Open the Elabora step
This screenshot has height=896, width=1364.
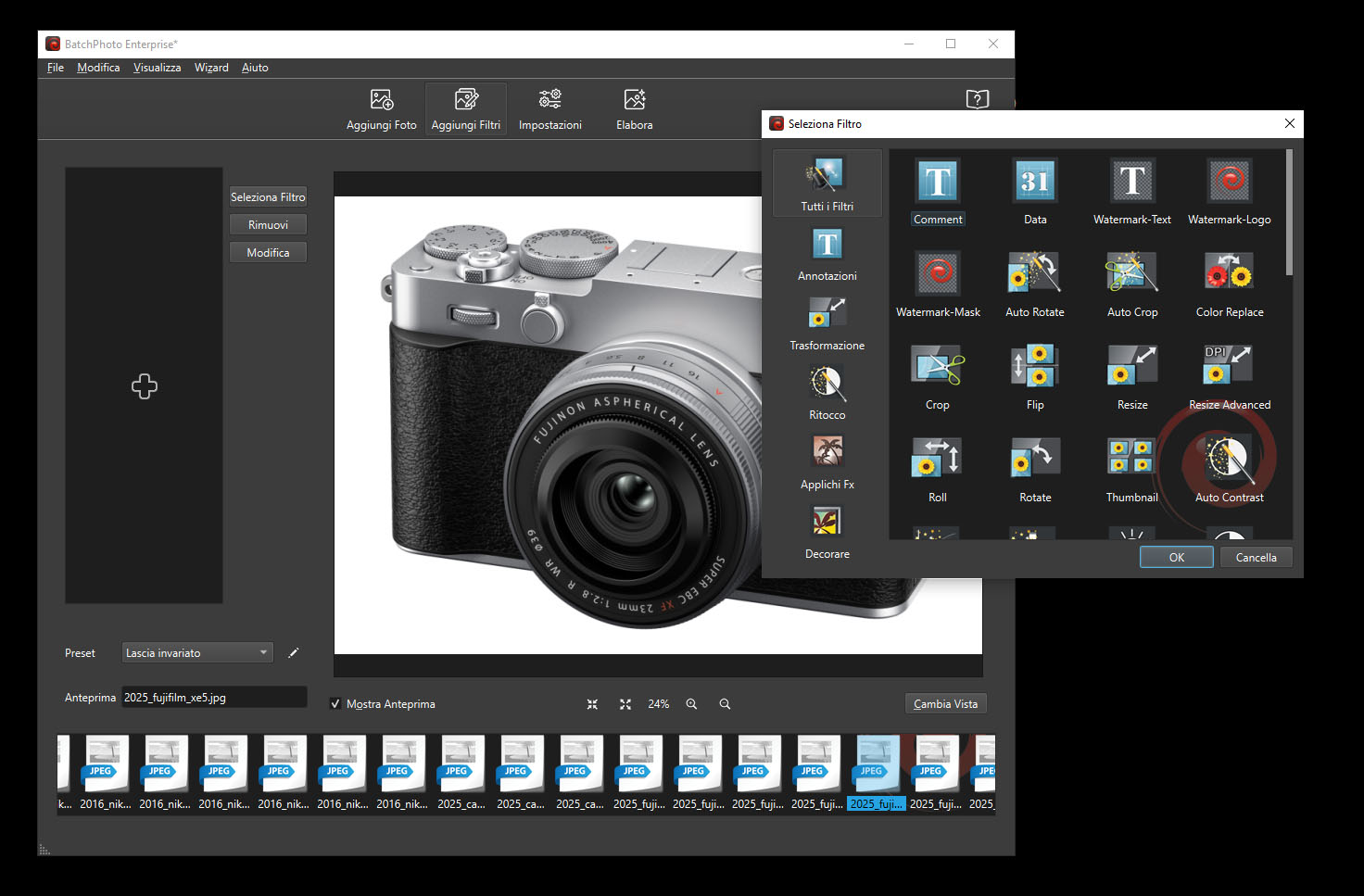click(x=634, y=109)
